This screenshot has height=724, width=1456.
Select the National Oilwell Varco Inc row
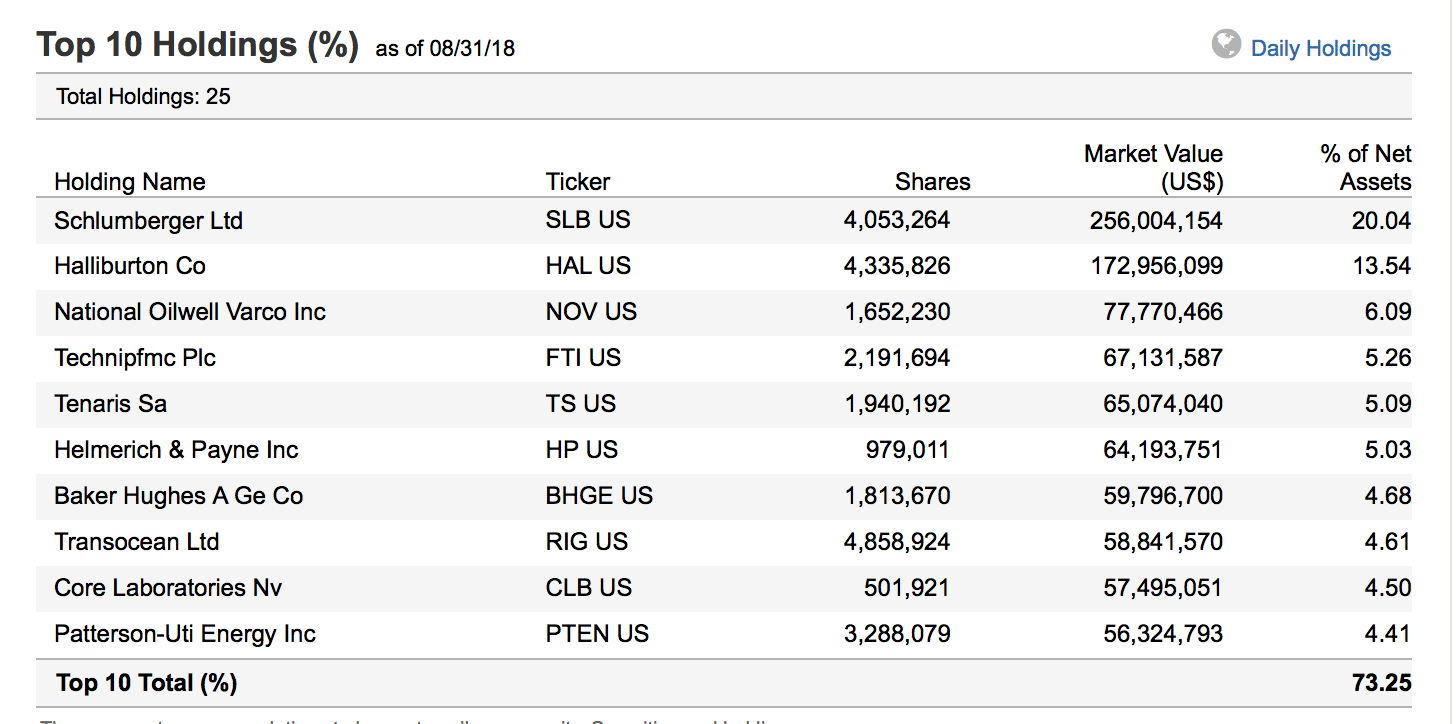pos(189,311)
